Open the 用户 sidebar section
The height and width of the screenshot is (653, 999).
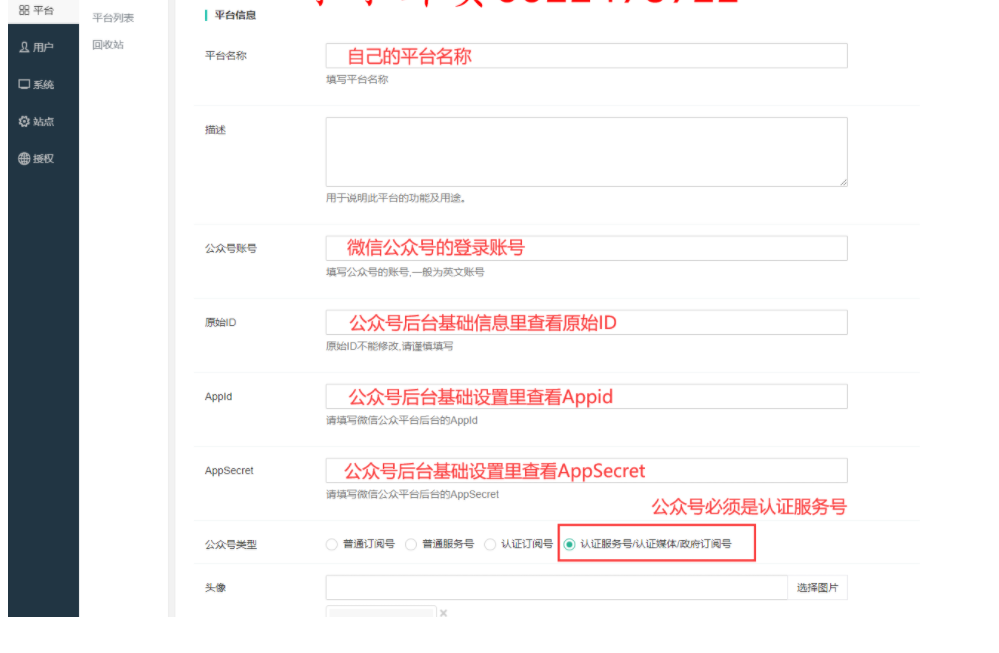pos(43,47)
